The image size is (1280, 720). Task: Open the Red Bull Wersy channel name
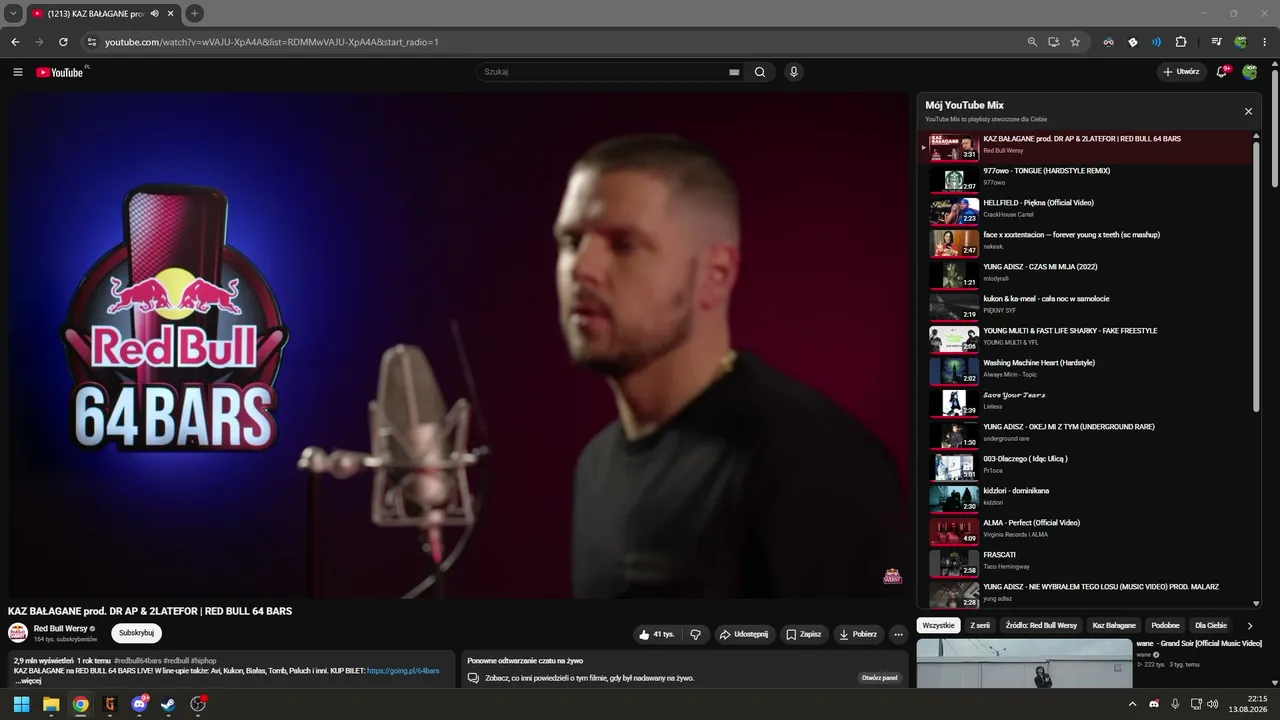[x=61, y=629]
